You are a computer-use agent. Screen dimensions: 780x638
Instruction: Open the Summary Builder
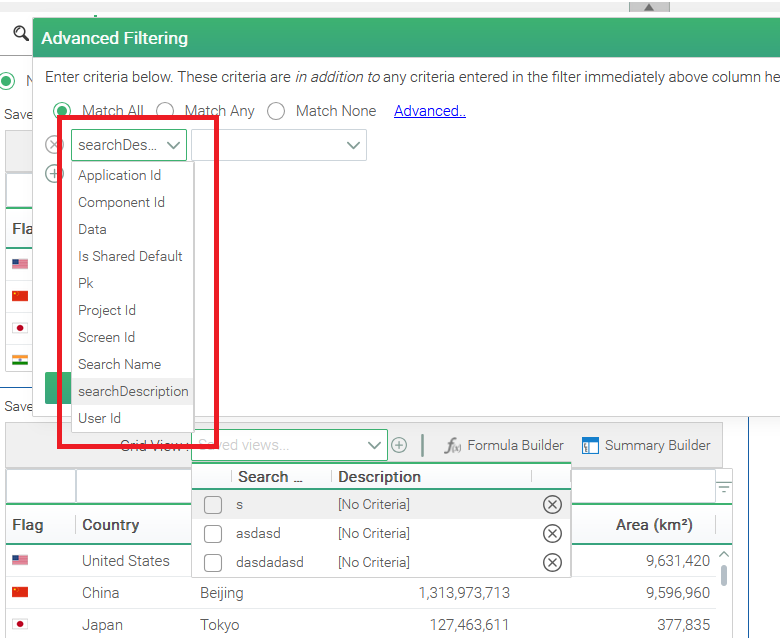[x=646, y=445]
